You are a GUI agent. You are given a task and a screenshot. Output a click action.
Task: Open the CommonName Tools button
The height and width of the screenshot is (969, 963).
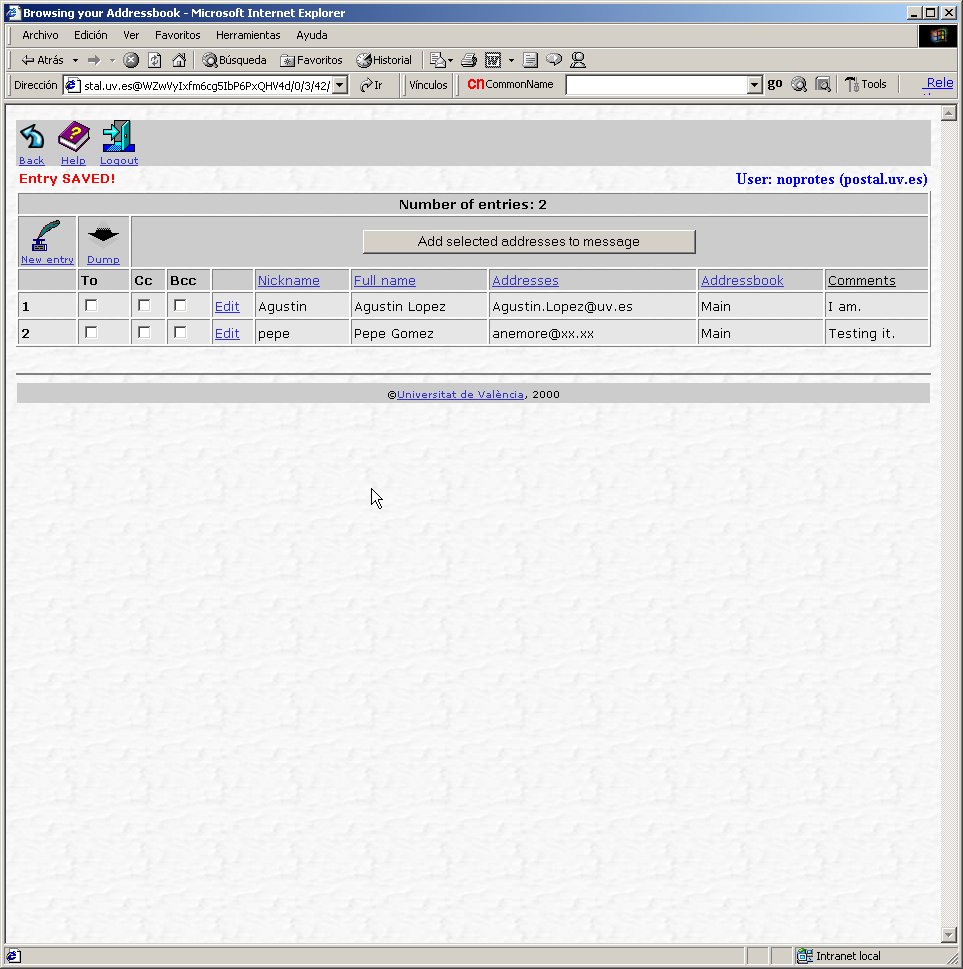point(865,84)
